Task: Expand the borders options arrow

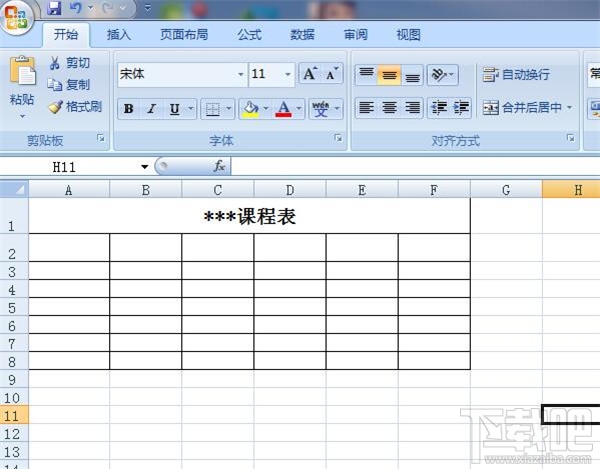Action: coord(228,109)
